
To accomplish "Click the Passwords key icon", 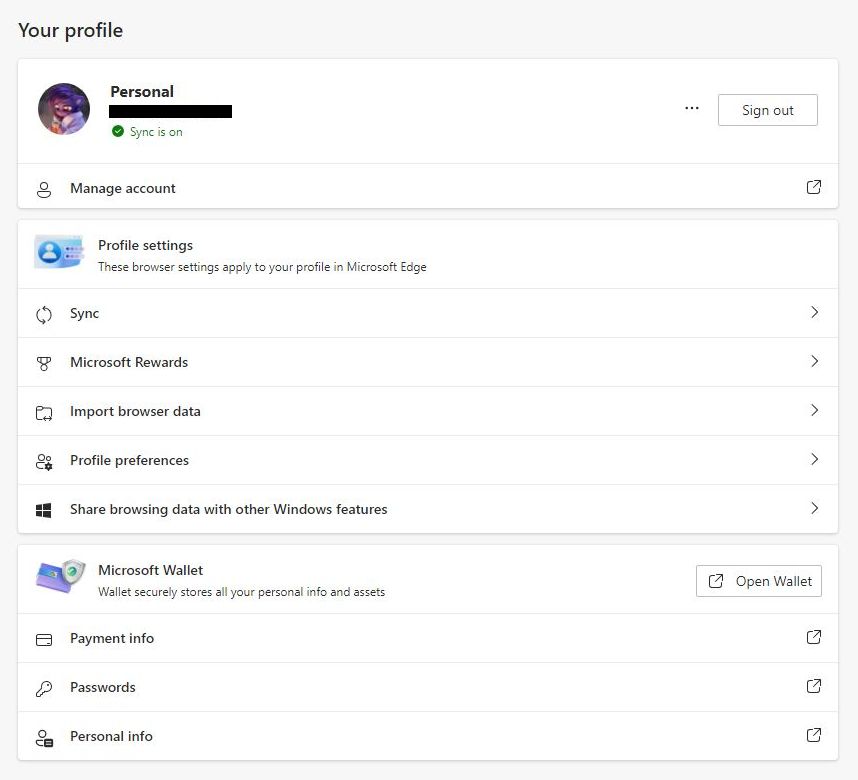I will coord(44,689).
